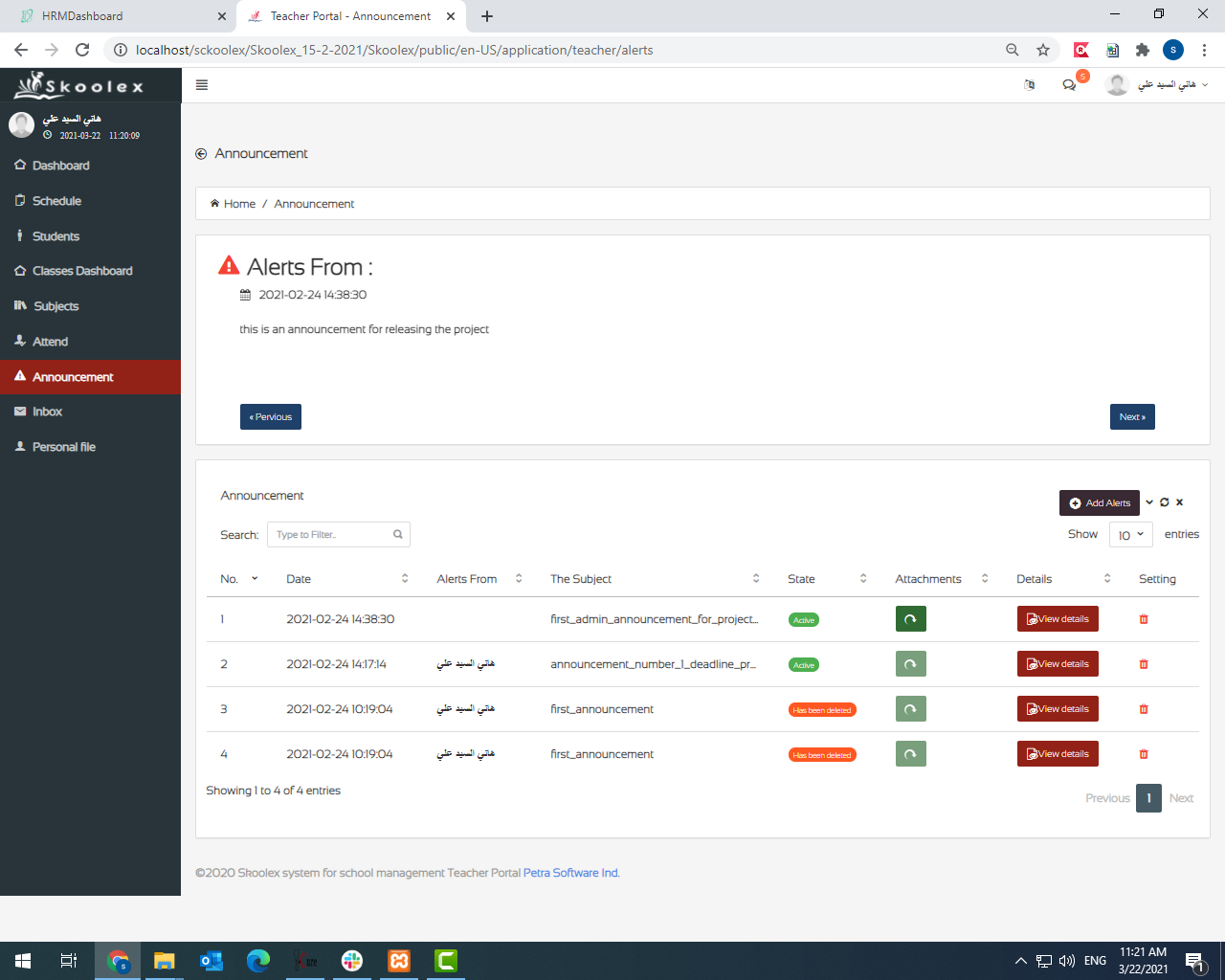
Task: Open the show entries dropdown
Action: (1131, 535)
